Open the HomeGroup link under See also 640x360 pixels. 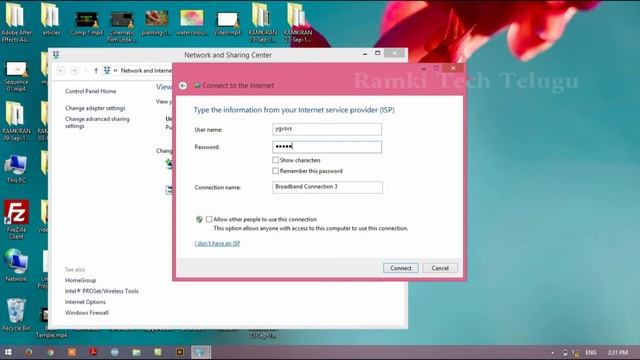[80, 280]
